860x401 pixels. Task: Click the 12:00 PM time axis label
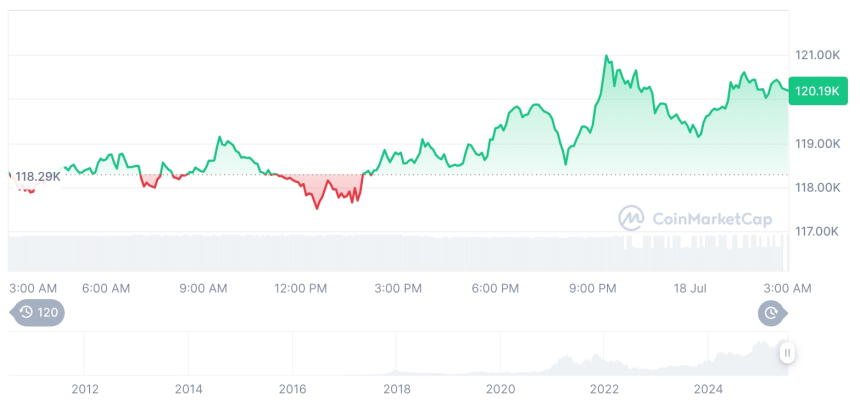(x=300, y=288)
